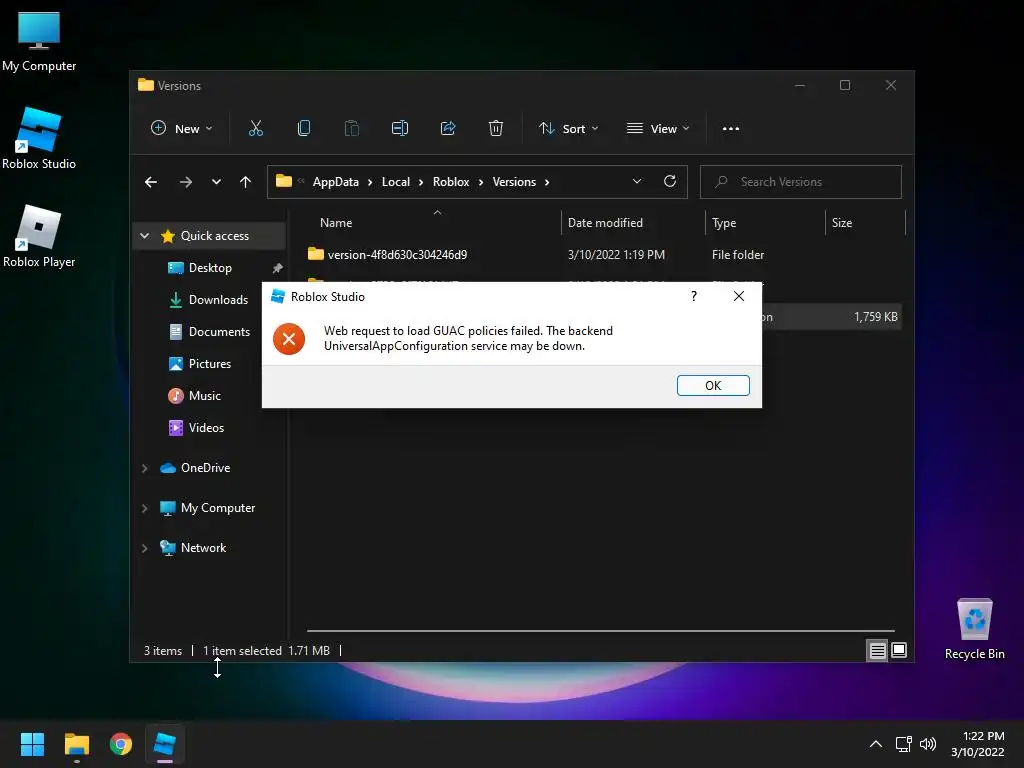Screen dimensions: 1024x768
Task: Click the Share icon in the toolbar
Action: tap(448, 129)
